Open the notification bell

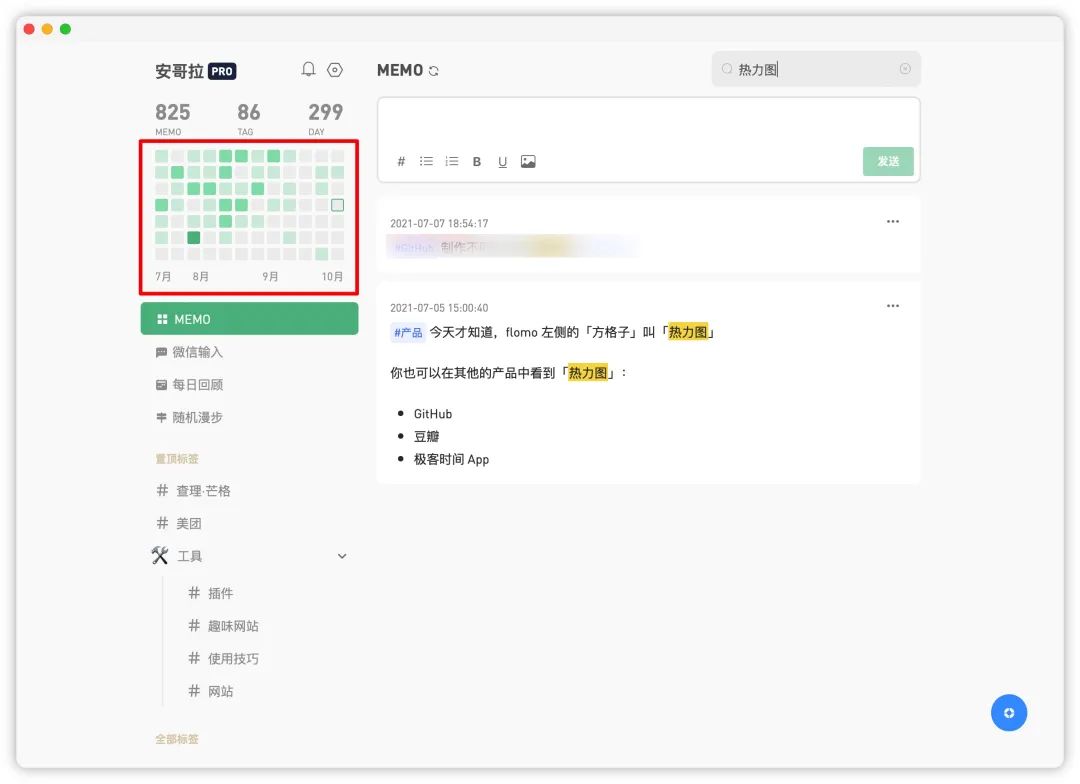(x=308, y=69)
